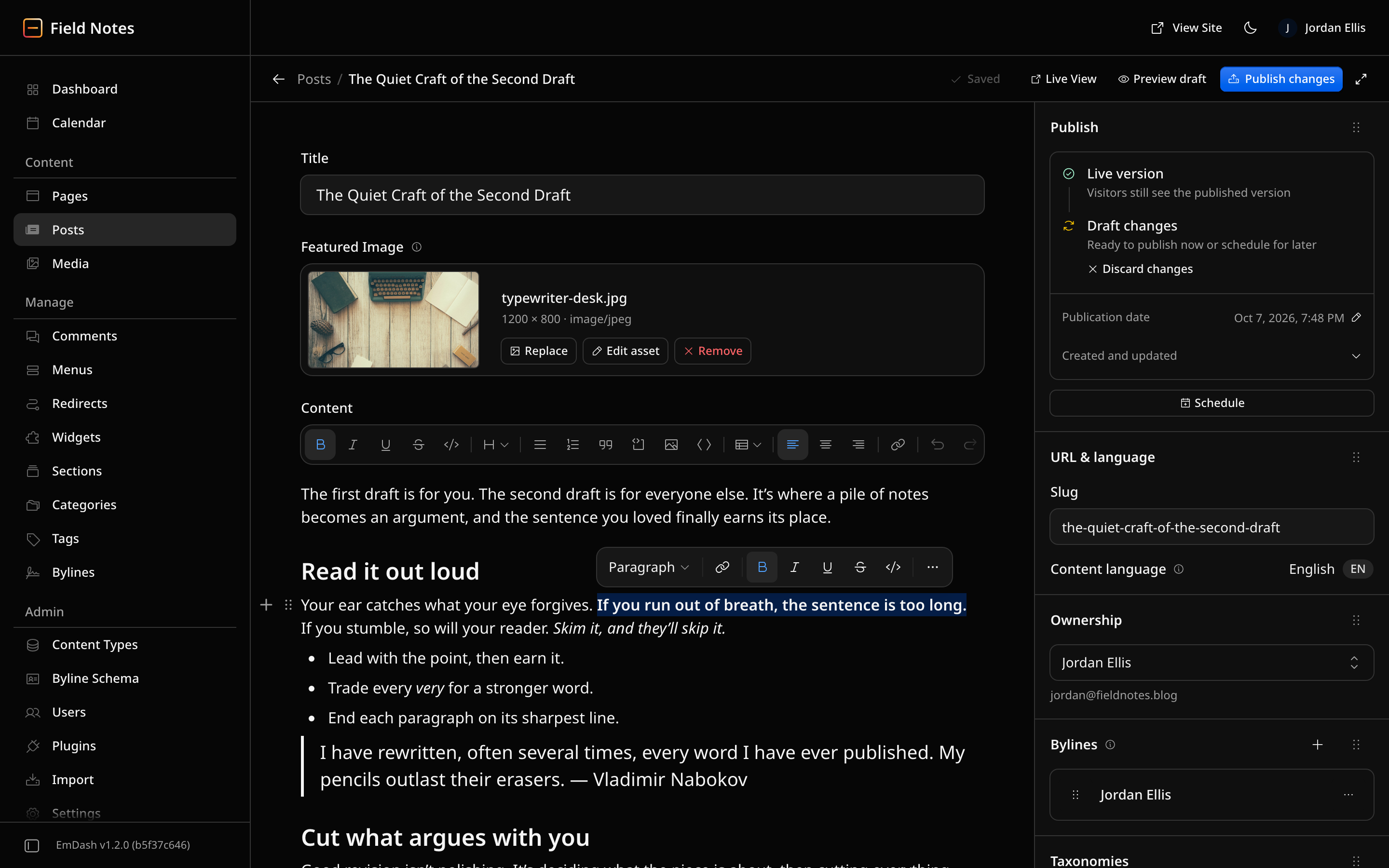This screenshot has height=868, width=1389.
Task: Click the section embed icon in toolbar
Action: [x=638, y=444]
